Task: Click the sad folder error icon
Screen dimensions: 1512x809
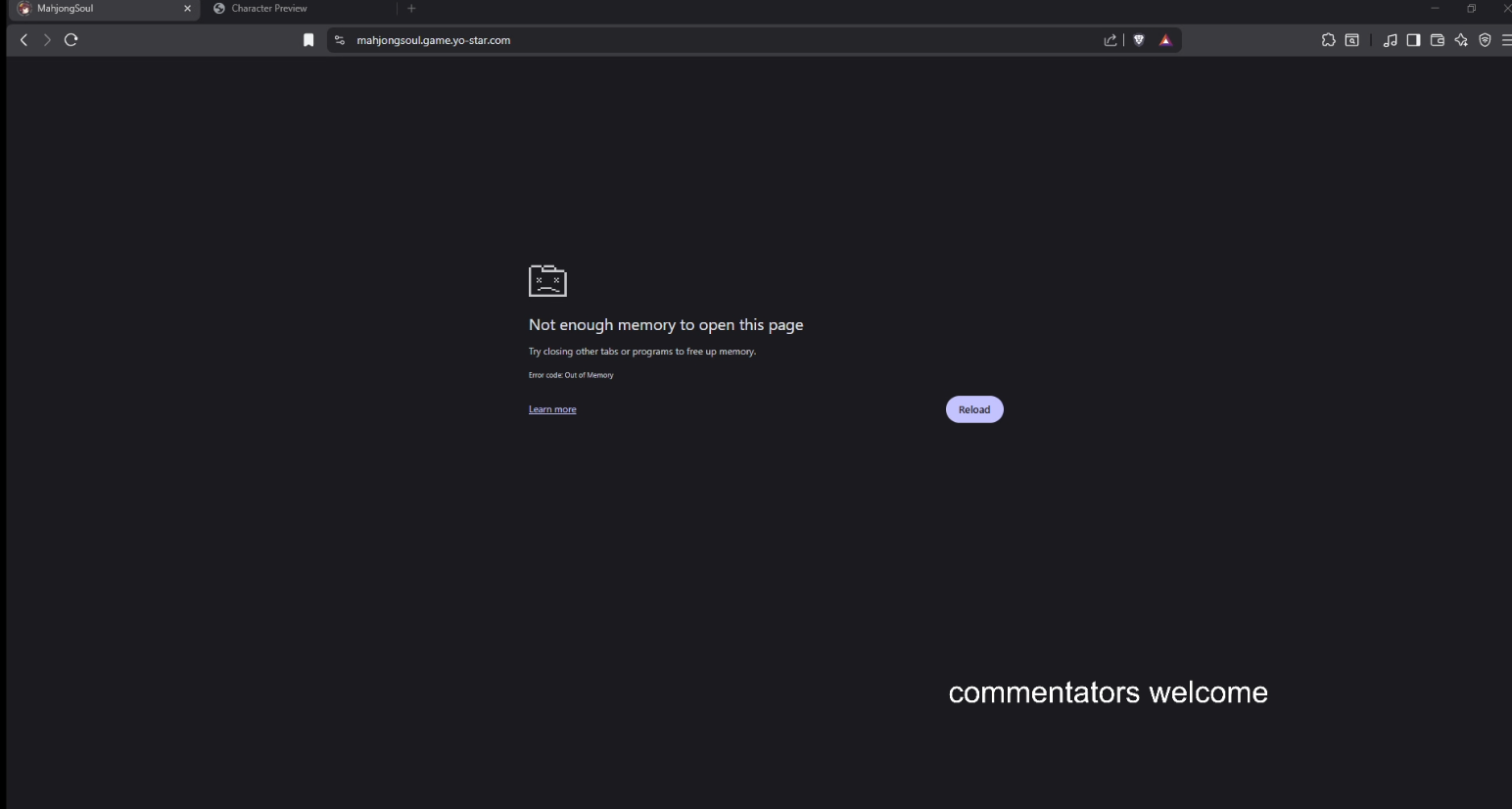Action: pyautogui.click(x=547, y=280)
